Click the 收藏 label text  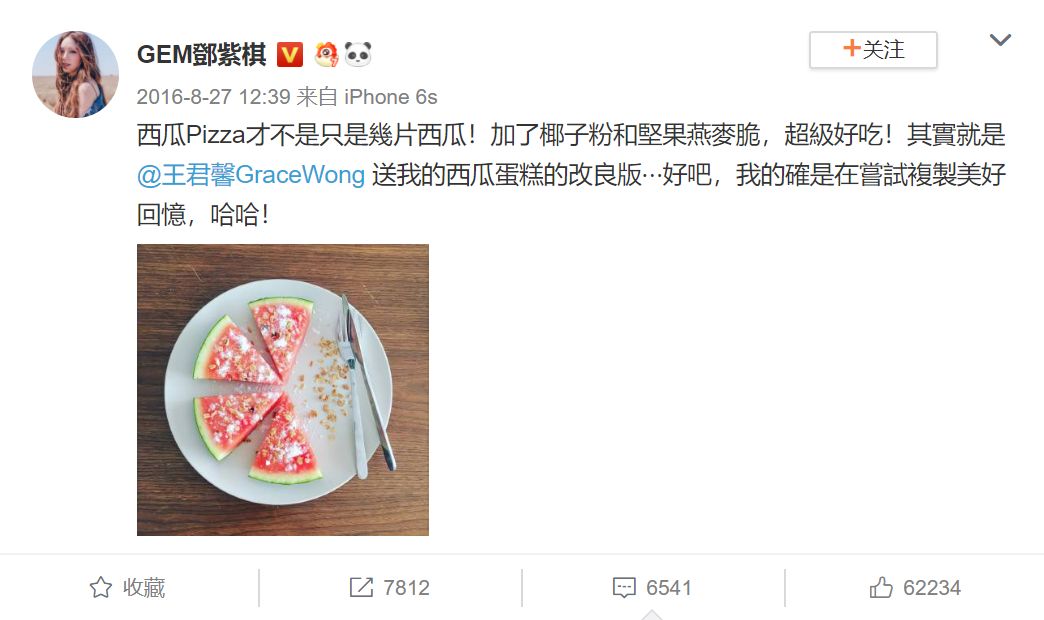click(x=144, y=587)
